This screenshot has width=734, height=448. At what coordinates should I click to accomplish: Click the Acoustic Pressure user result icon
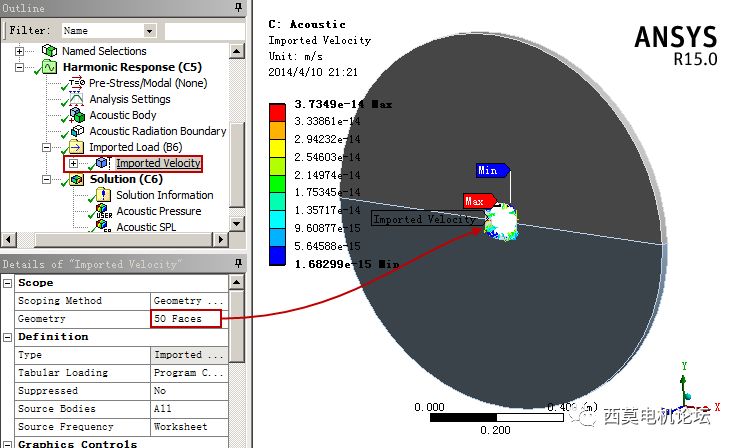[x=103, y=211]
